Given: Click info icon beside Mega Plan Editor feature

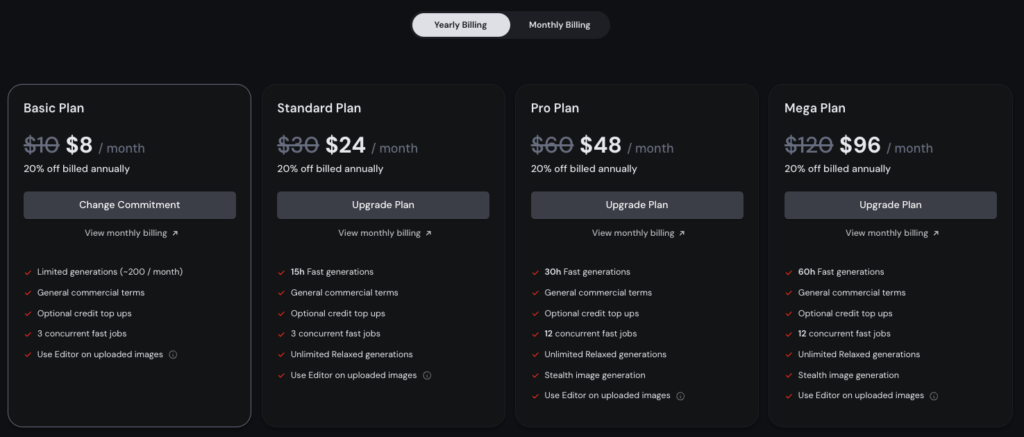Looking at the screenshot, I should [934, 396].
